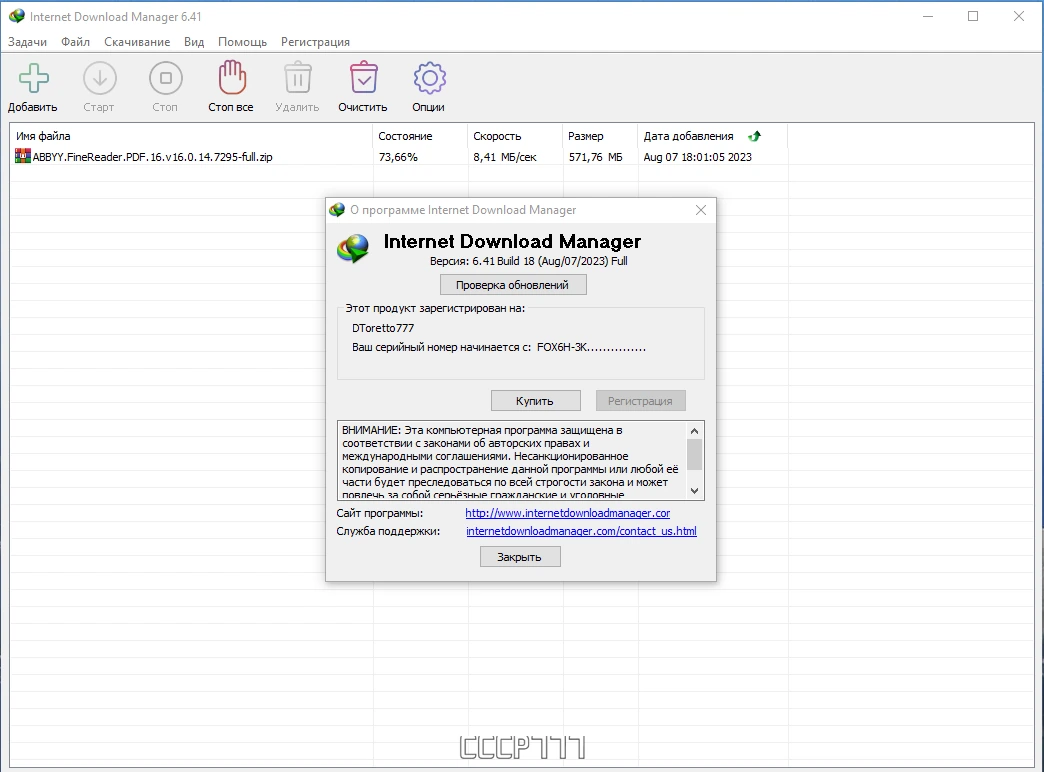Click the DToretto777 registered name

pyautogui.click(x=383, y=328)
